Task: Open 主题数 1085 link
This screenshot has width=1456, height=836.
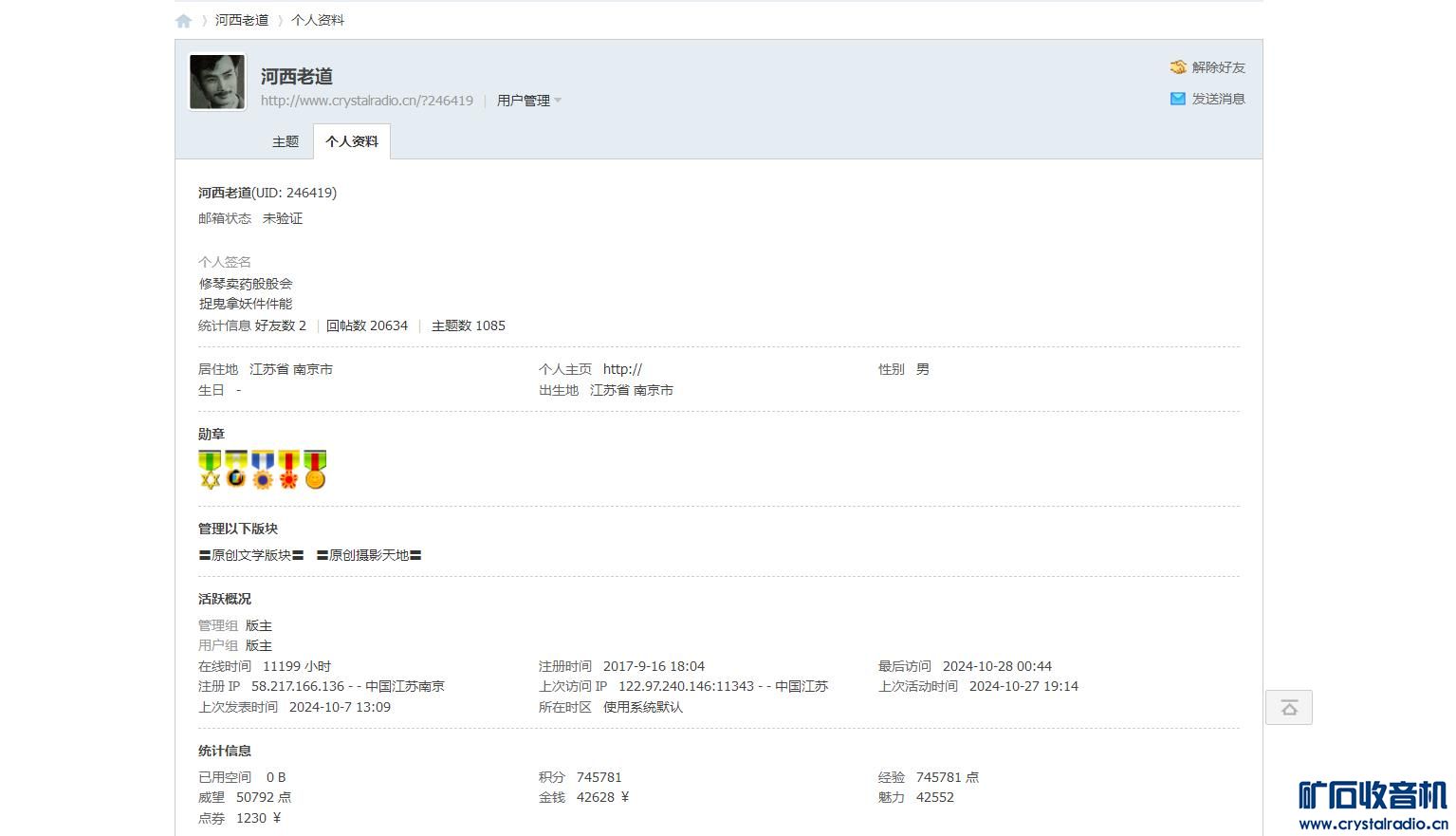Action: pos(469,325)
